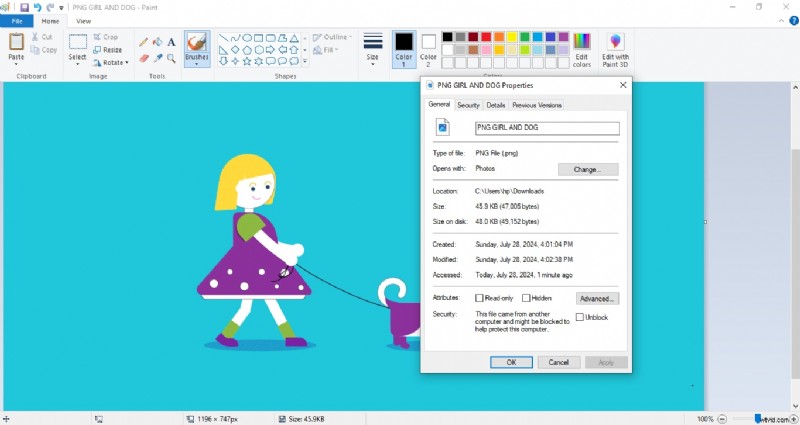Image resolution: width=800 pixels, height=425 pixels.
Task: Choose the Triangle shape
Action: pos(294,38)
